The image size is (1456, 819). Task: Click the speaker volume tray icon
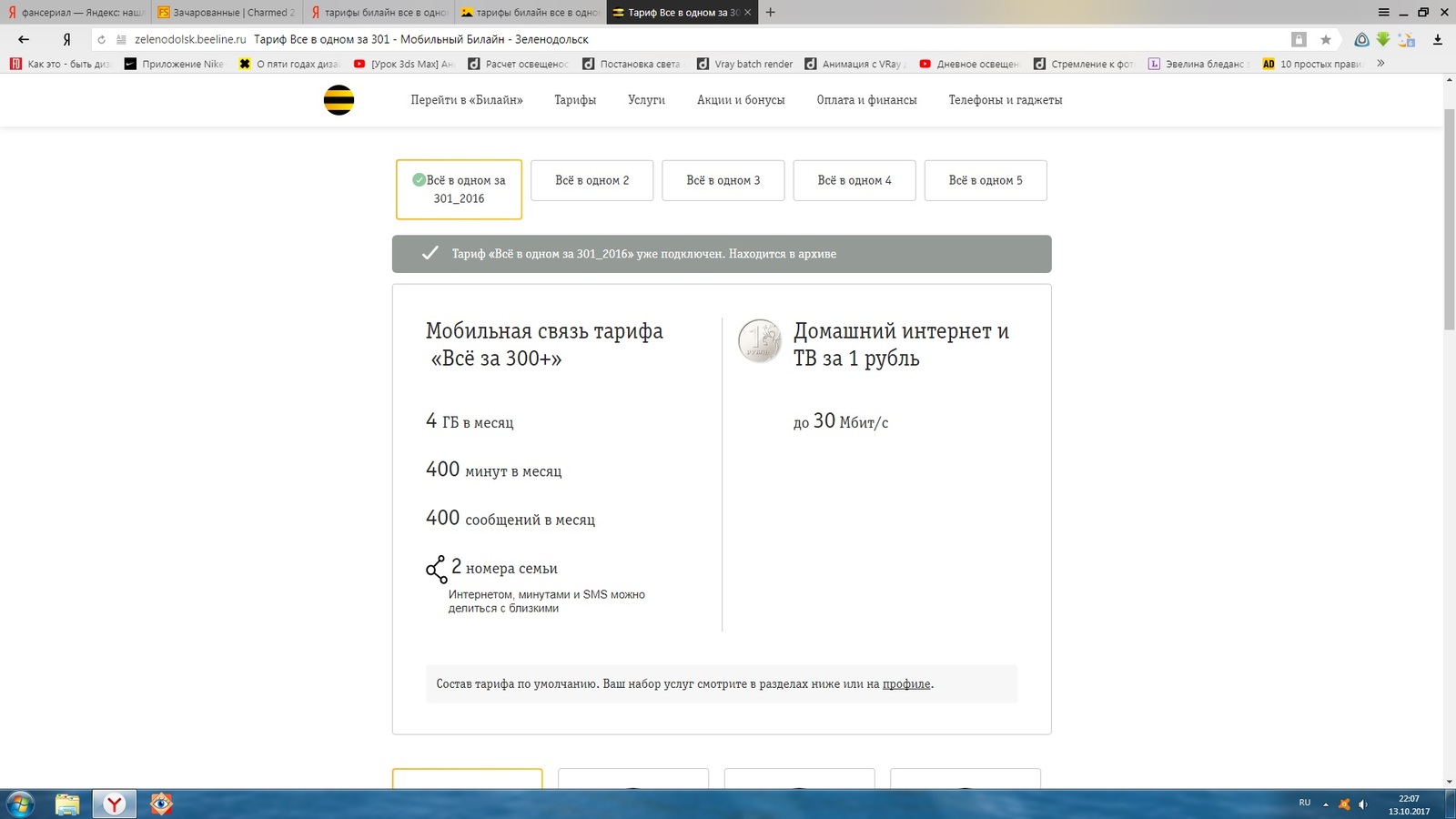coord(1362,804)
